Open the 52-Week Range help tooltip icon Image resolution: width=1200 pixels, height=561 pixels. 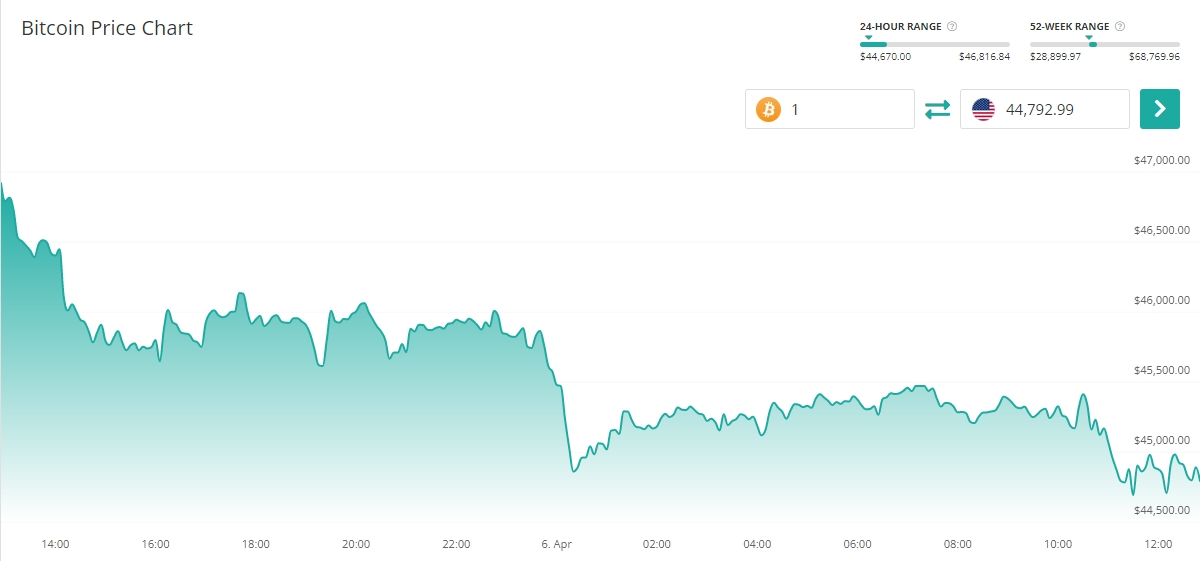point(1120,26)
